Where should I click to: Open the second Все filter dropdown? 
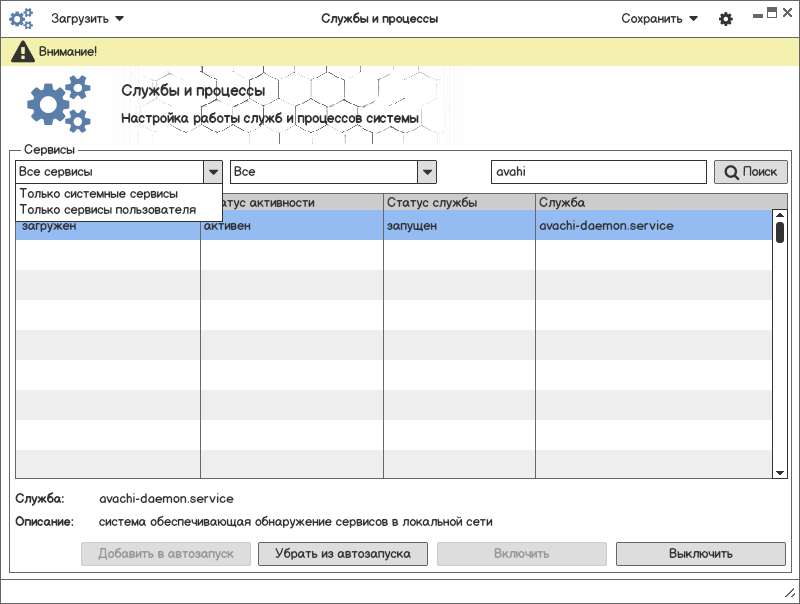(x=427, y=172)
